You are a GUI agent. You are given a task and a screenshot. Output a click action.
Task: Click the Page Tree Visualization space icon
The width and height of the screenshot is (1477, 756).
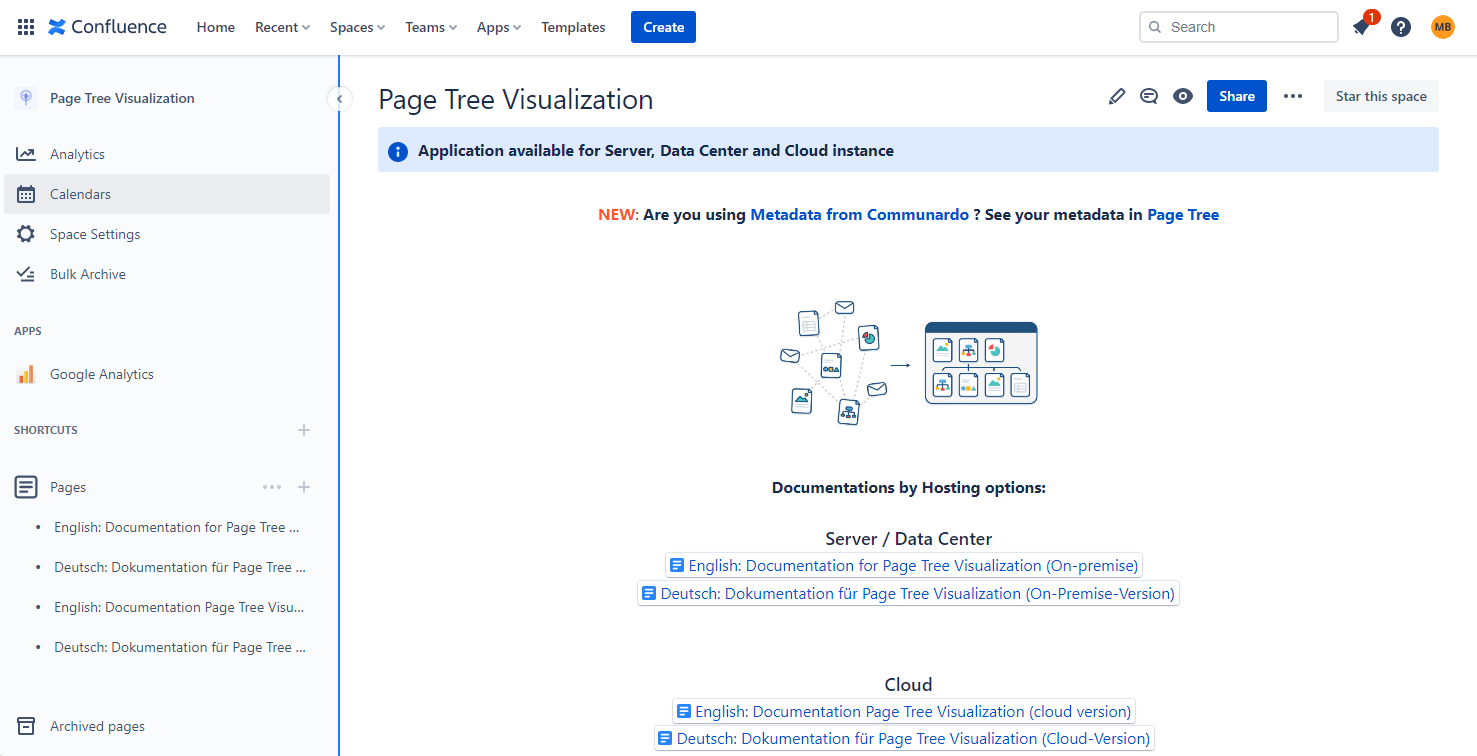(26, 98)
